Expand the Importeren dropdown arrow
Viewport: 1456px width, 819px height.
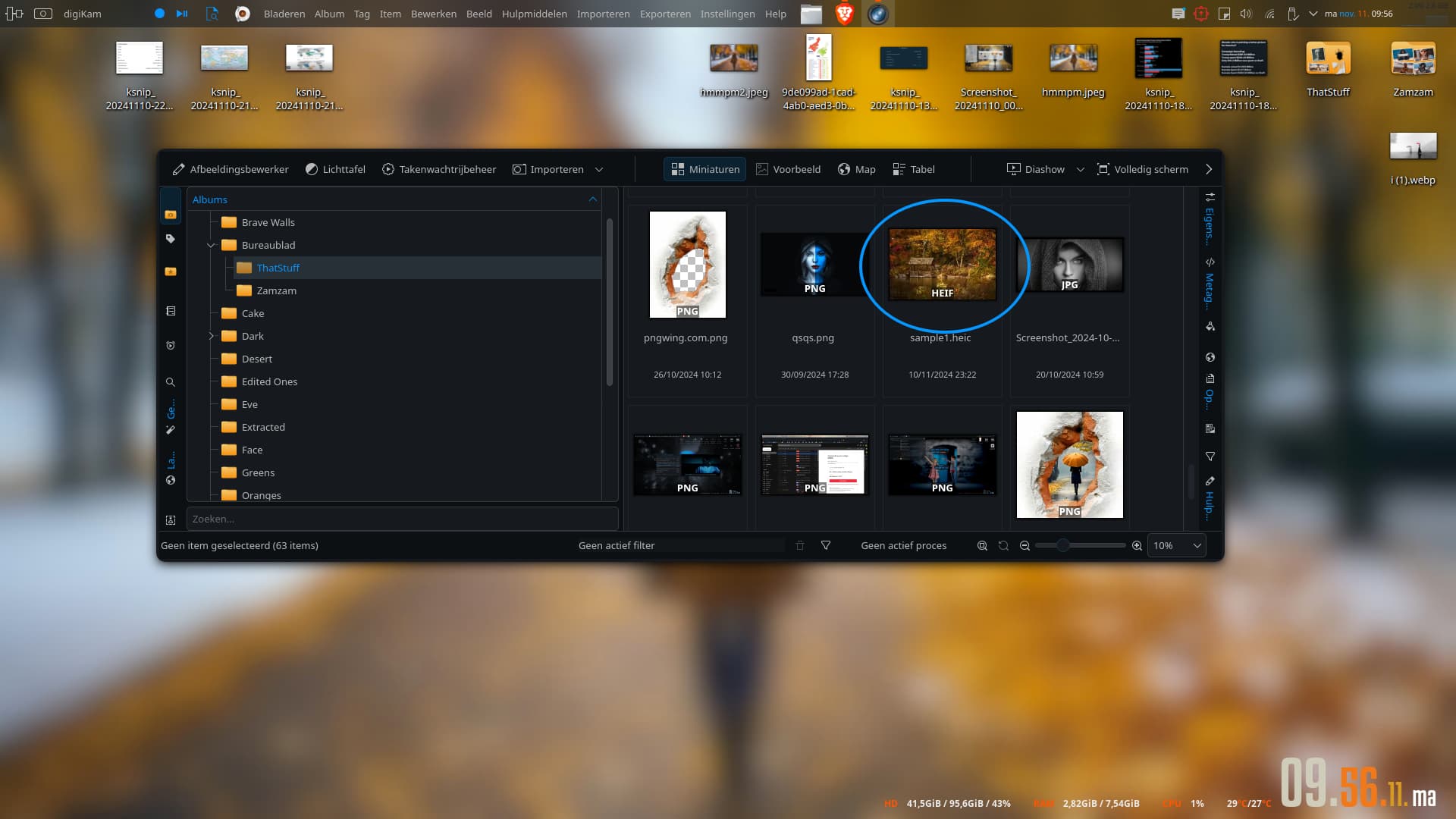(599, 169)
